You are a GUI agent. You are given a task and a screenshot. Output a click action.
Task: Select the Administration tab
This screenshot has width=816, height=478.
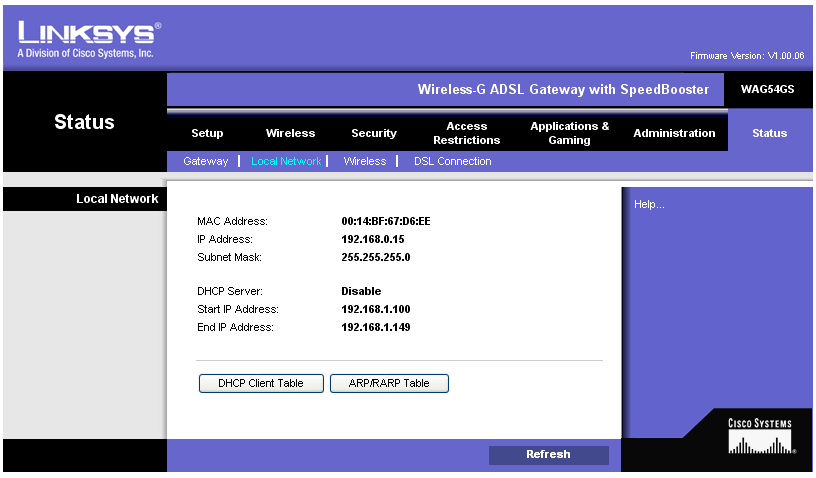pos(674,133)
